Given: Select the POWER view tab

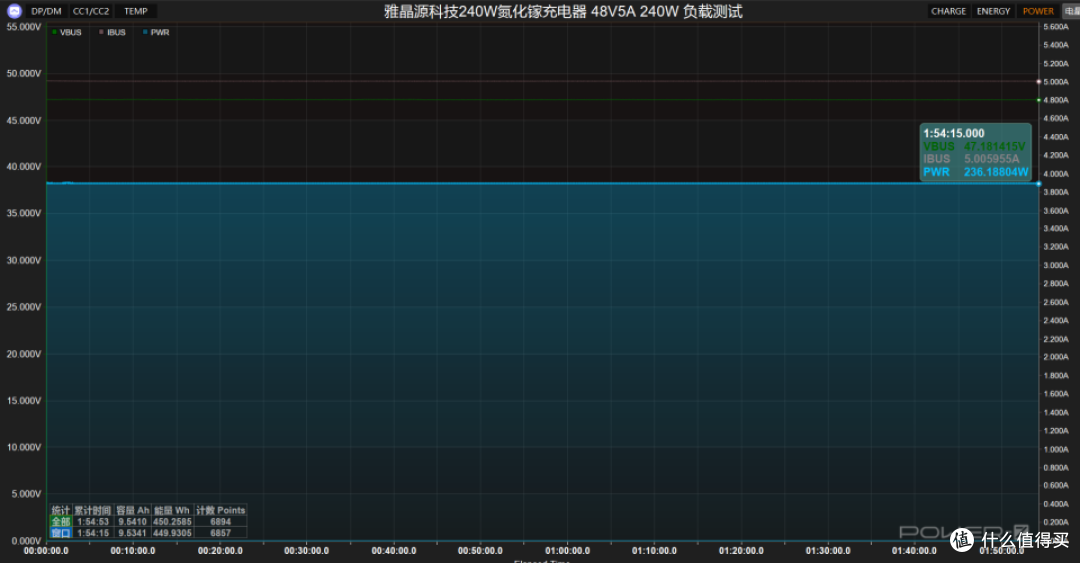Looking at the screenshot, I should click(x=1038, y=11).
